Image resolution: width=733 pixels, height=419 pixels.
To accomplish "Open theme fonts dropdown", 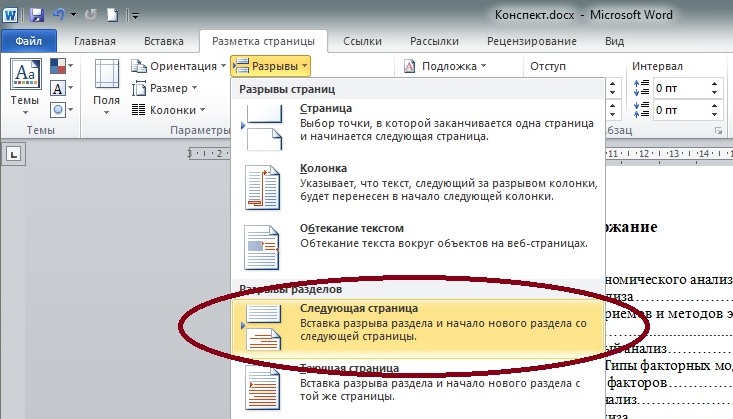I will coord(61,88).
